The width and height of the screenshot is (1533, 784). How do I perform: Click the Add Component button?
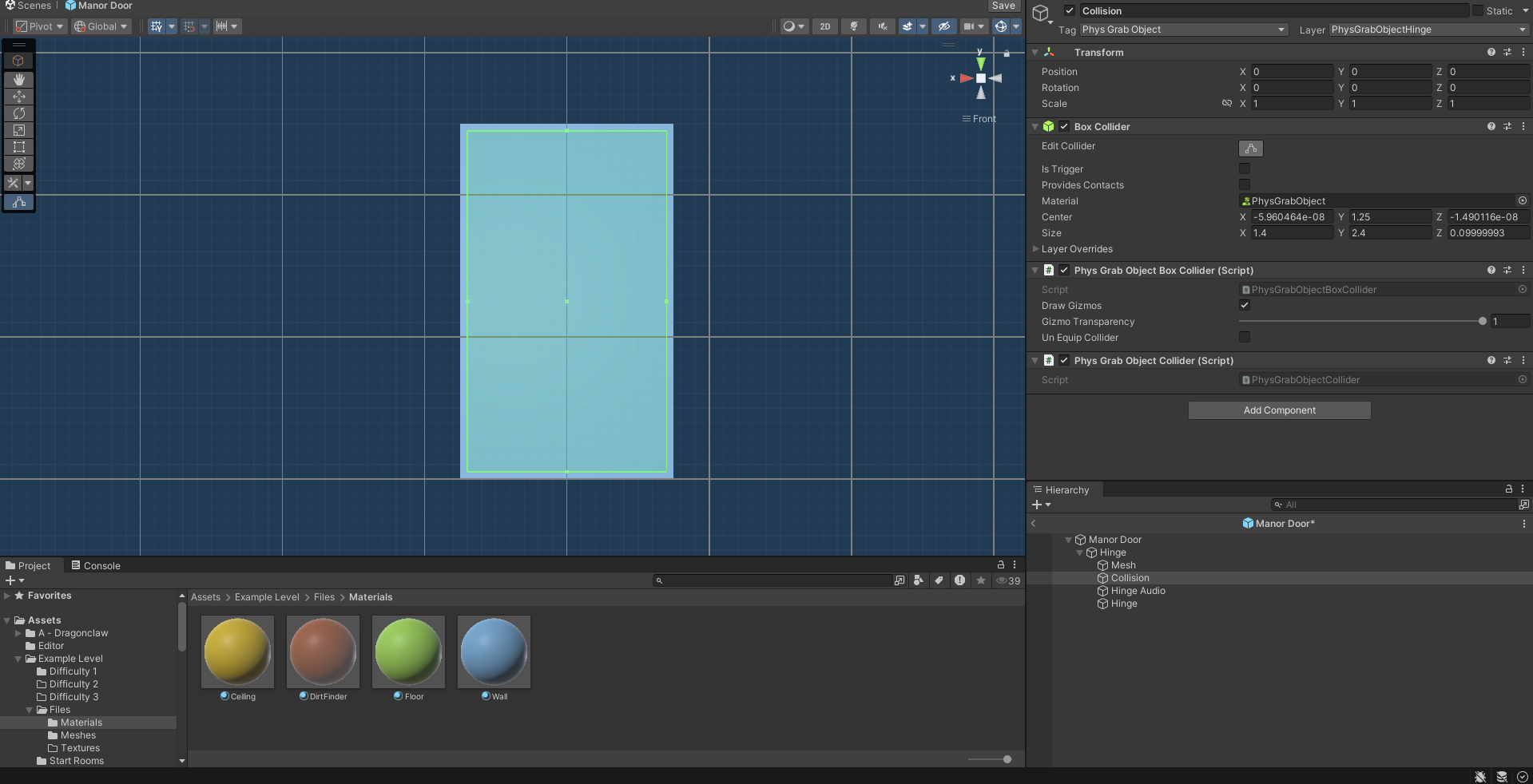(1278, 410)
